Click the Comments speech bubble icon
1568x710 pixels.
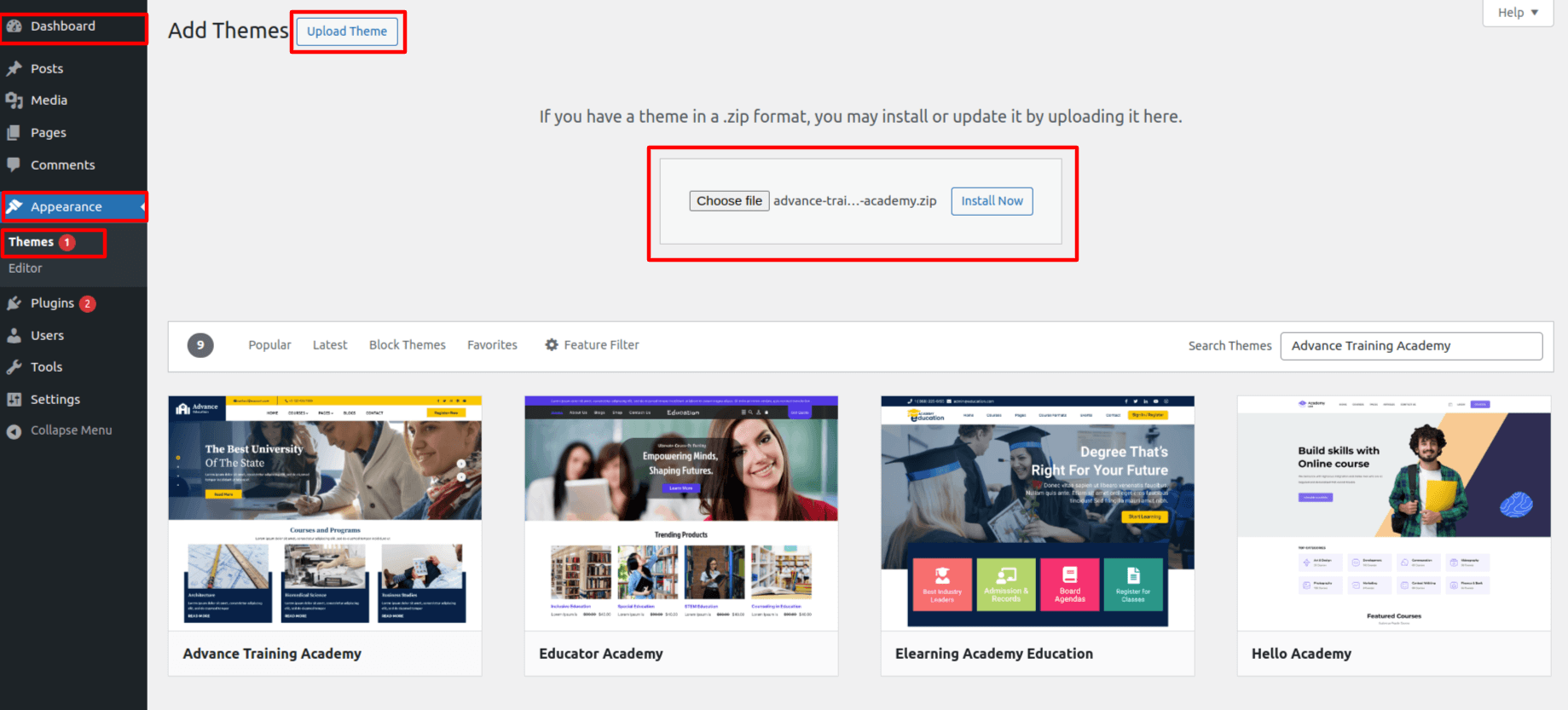14,165
